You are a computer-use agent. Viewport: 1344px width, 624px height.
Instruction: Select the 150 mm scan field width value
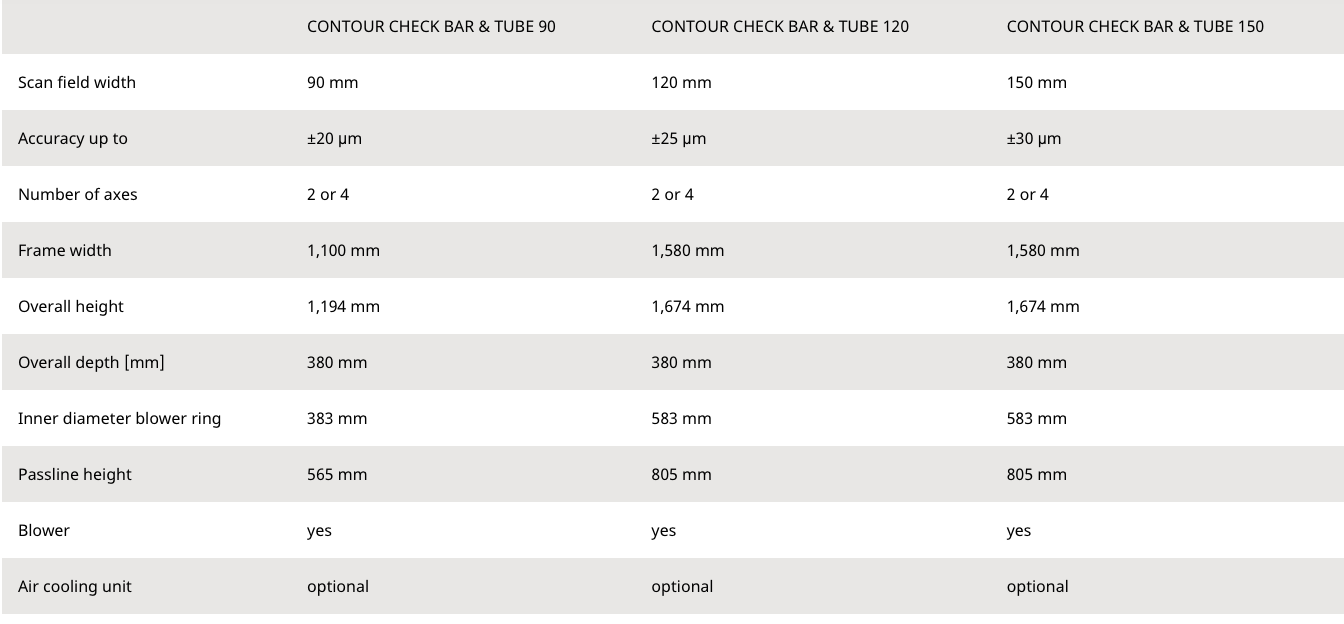click(x=1037, y=83)
